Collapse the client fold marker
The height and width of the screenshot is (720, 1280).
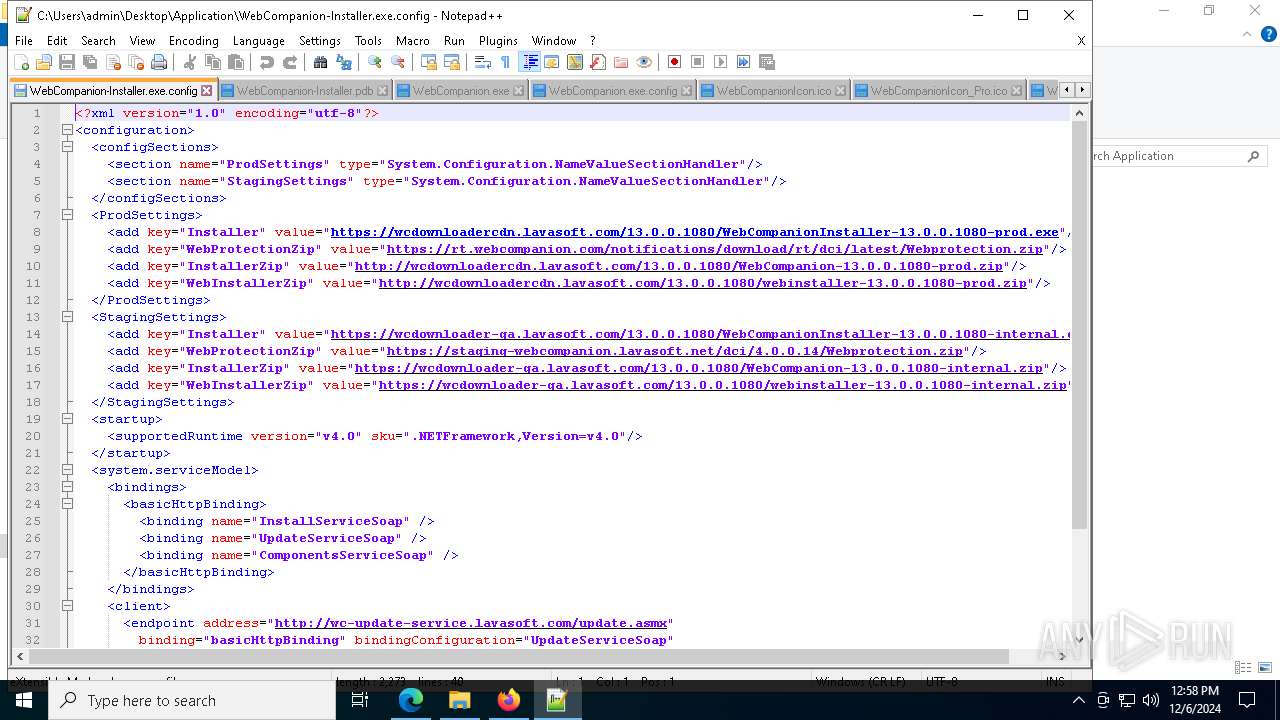coord(67,606)
